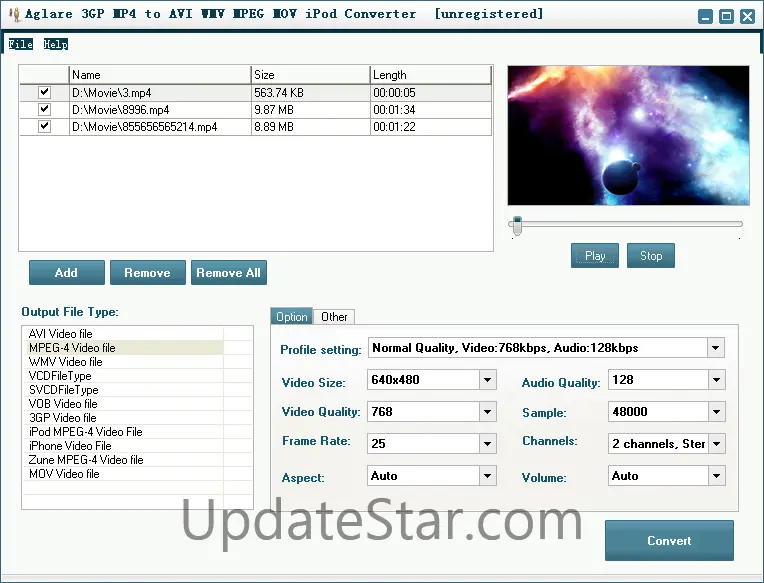
Task: Start conversion with Convert button
Action: point(669,541)
